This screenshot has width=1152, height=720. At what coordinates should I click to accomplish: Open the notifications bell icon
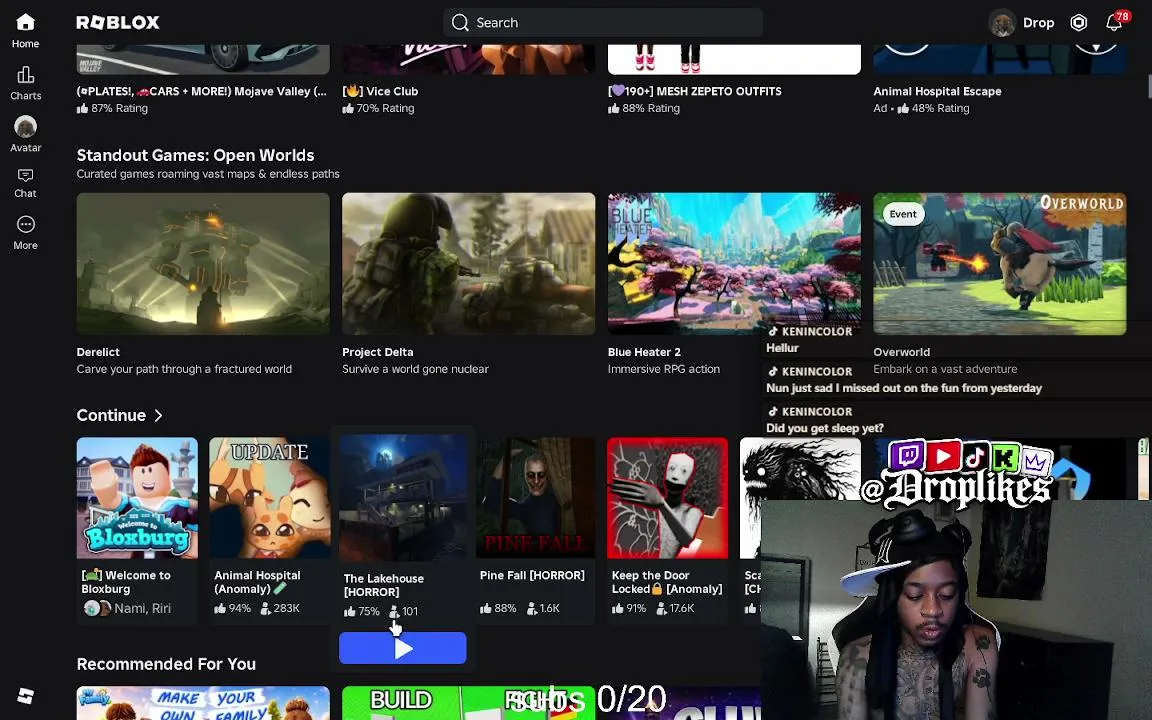(x=1114, y=23)
